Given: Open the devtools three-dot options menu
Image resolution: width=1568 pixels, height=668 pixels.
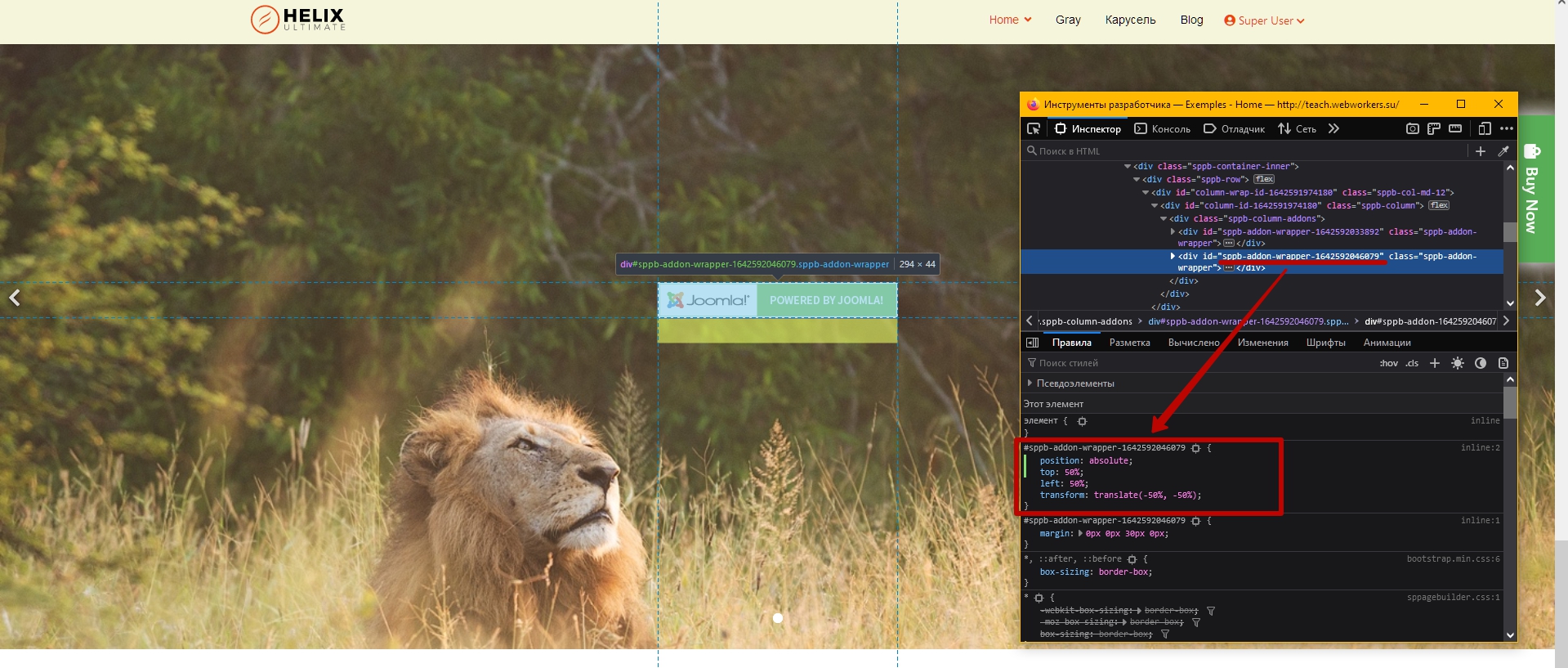Looking at the screenshot, I should pos(1507,128).
